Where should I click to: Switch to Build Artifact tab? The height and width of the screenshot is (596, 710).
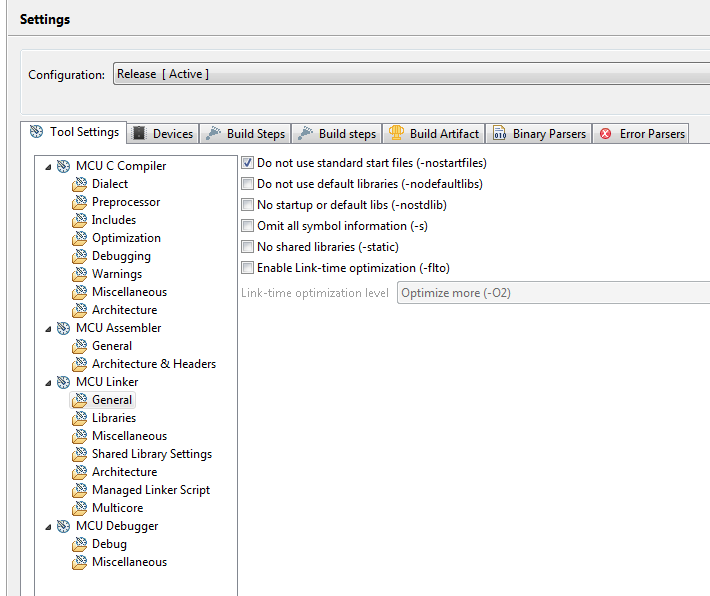434,134
